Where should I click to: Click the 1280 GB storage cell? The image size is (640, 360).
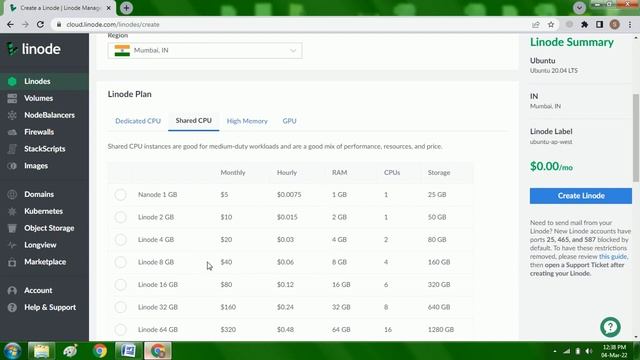click(x=441, y=329)
